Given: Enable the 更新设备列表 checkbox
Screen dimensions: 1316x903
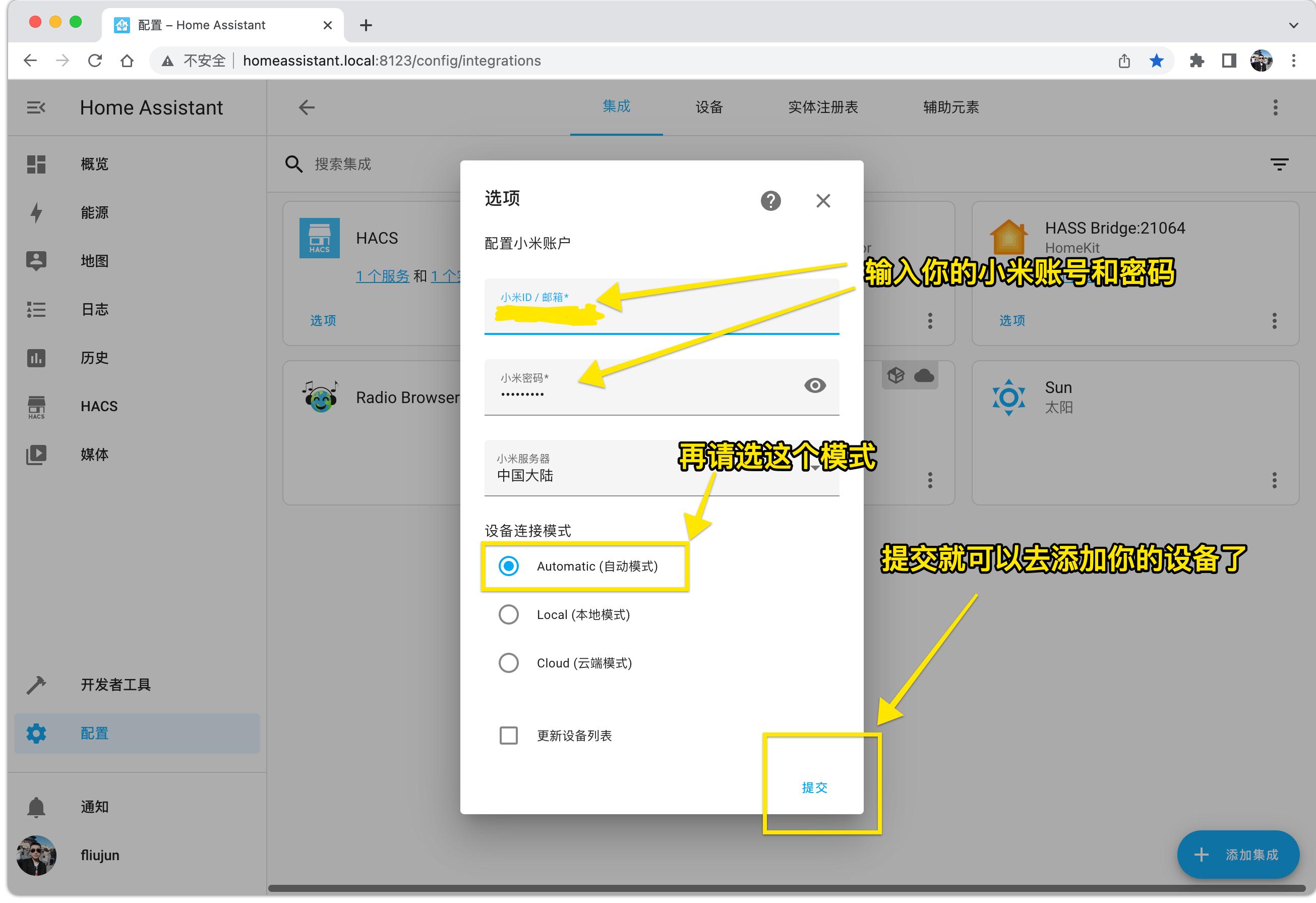Looking at the screenshot, I should [x=508, y=736].
